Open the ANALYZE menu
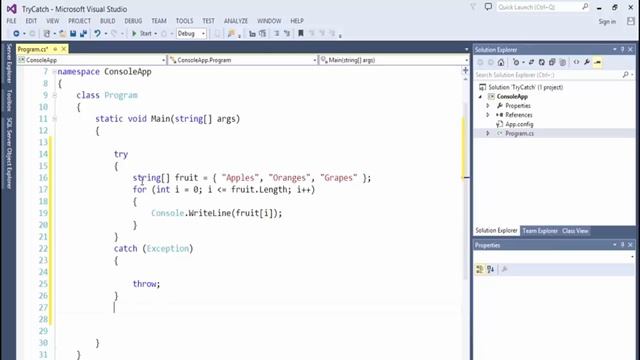 pyautogui.click(x=236, y=20)
